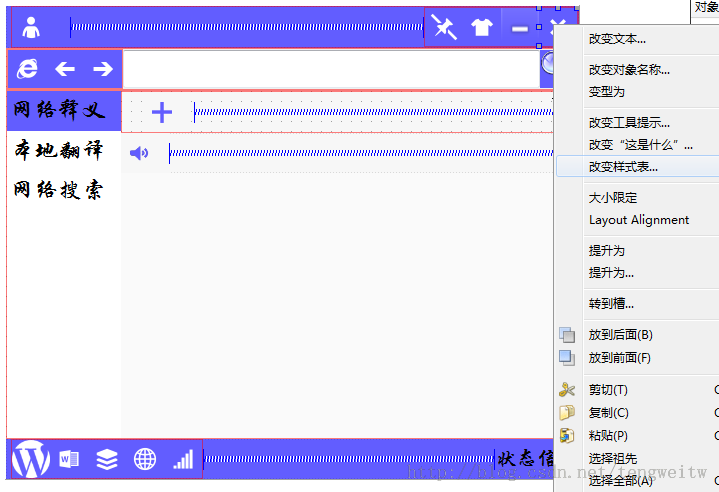Click the speaker sound icon
Viewport: 719px width, 492px height.
(x=139, y=153)
